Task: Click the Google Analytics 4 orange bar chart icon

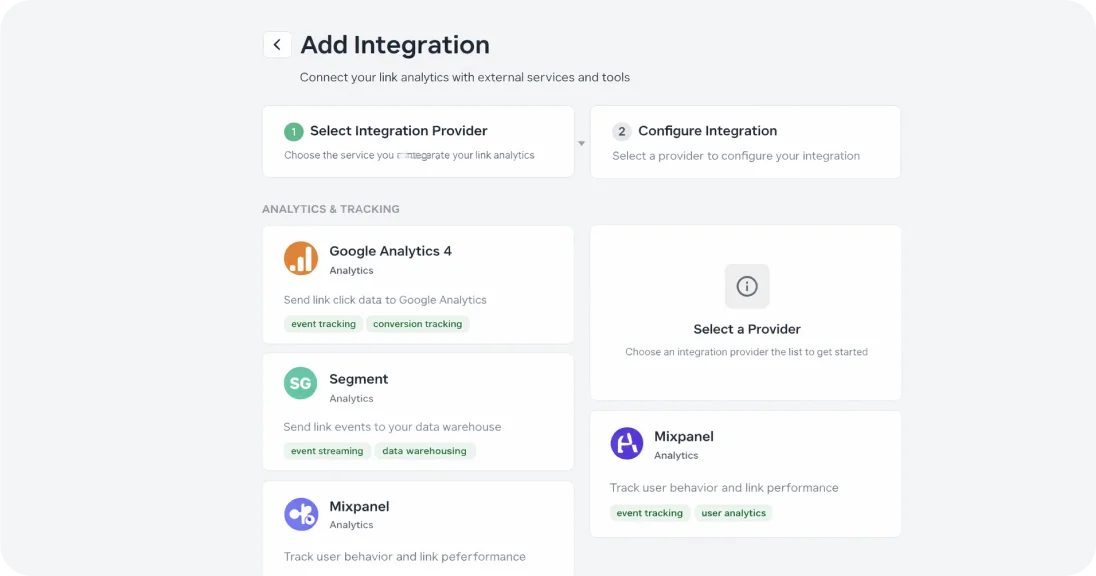Action: pyautogui.click(x=300, y=258)
